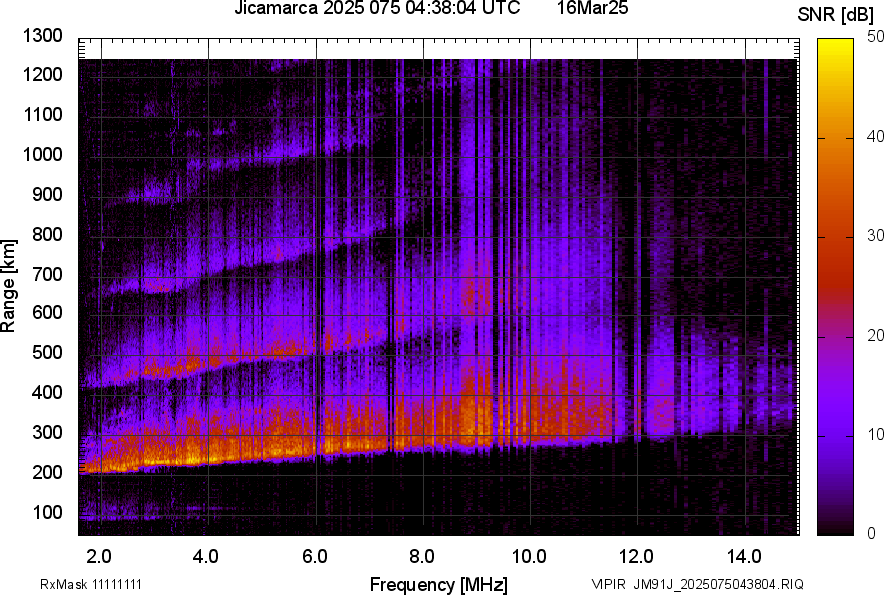Click frequency axis tick '2.0'
The image size is (884, 595).
[99, 557]
